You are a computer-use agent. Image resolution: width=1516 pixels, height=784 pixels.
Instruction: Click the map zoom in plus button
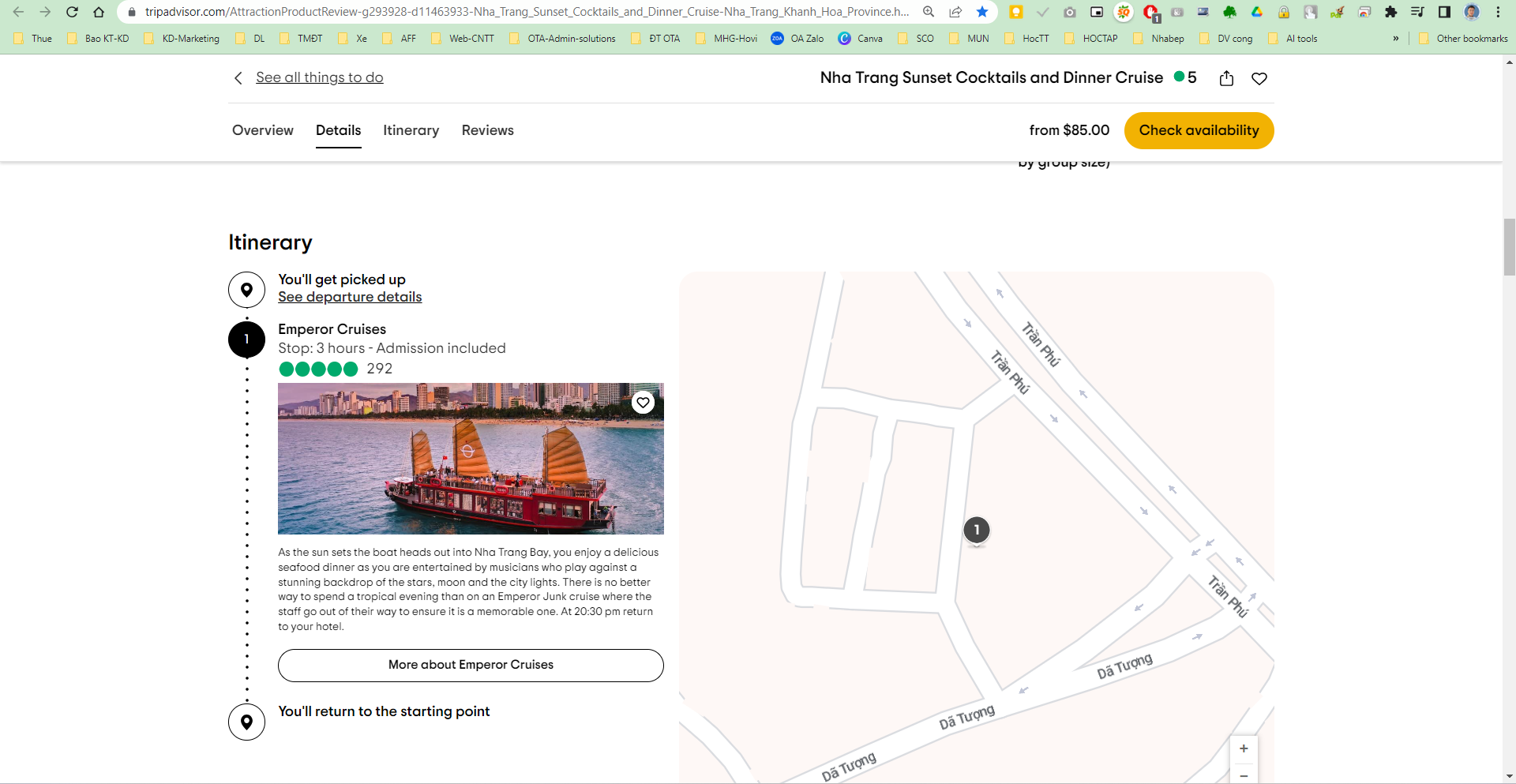[1244, 748]
